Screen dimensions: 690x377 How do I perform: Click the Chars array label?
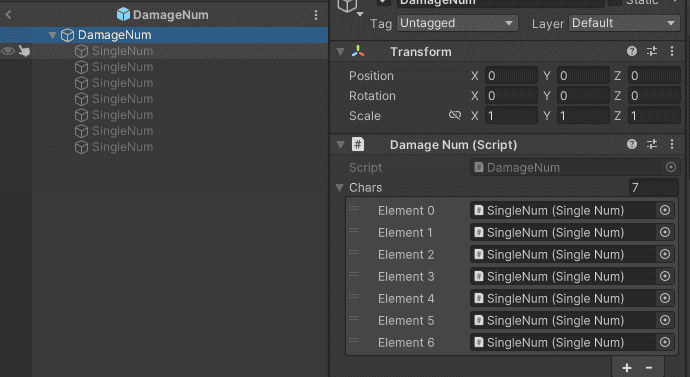(365, 188)
